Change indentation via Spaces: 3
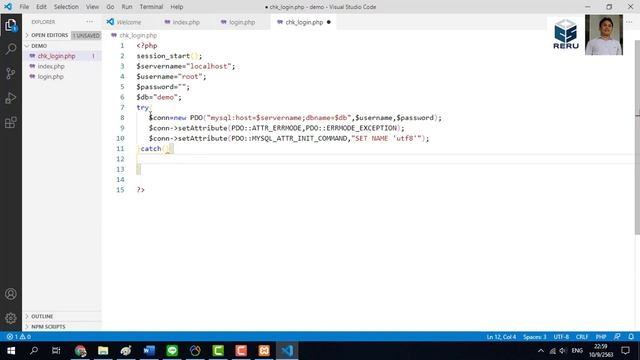Viewport: 640px width, 360px height. [534, 337]
